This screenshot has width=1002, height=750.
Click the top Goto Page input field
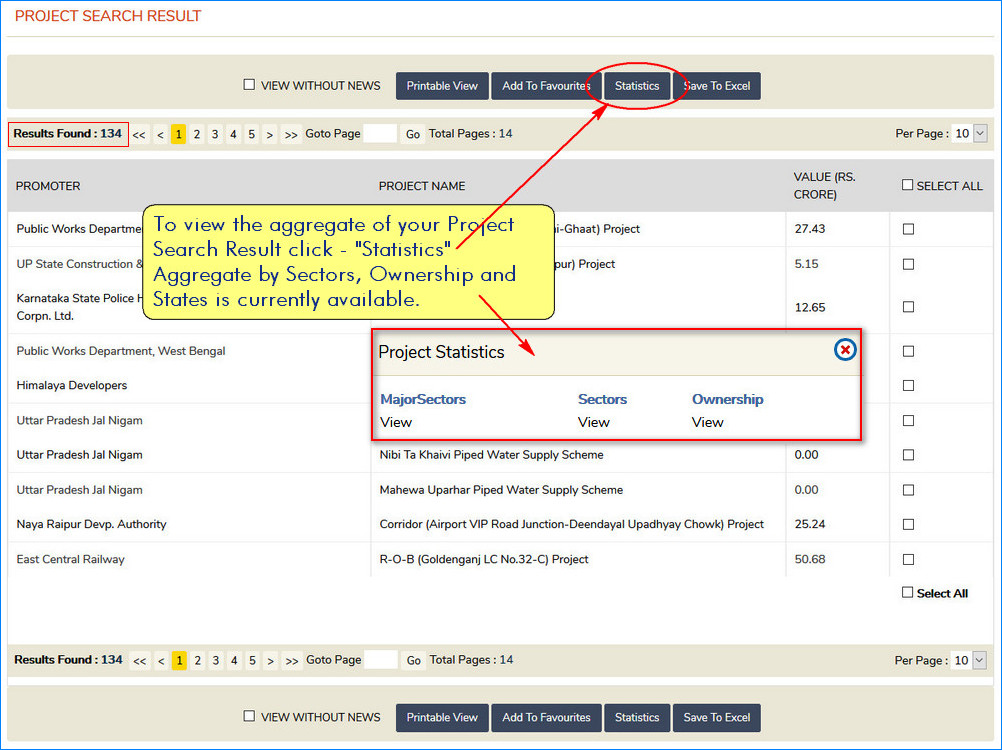(x=380, y=134)
